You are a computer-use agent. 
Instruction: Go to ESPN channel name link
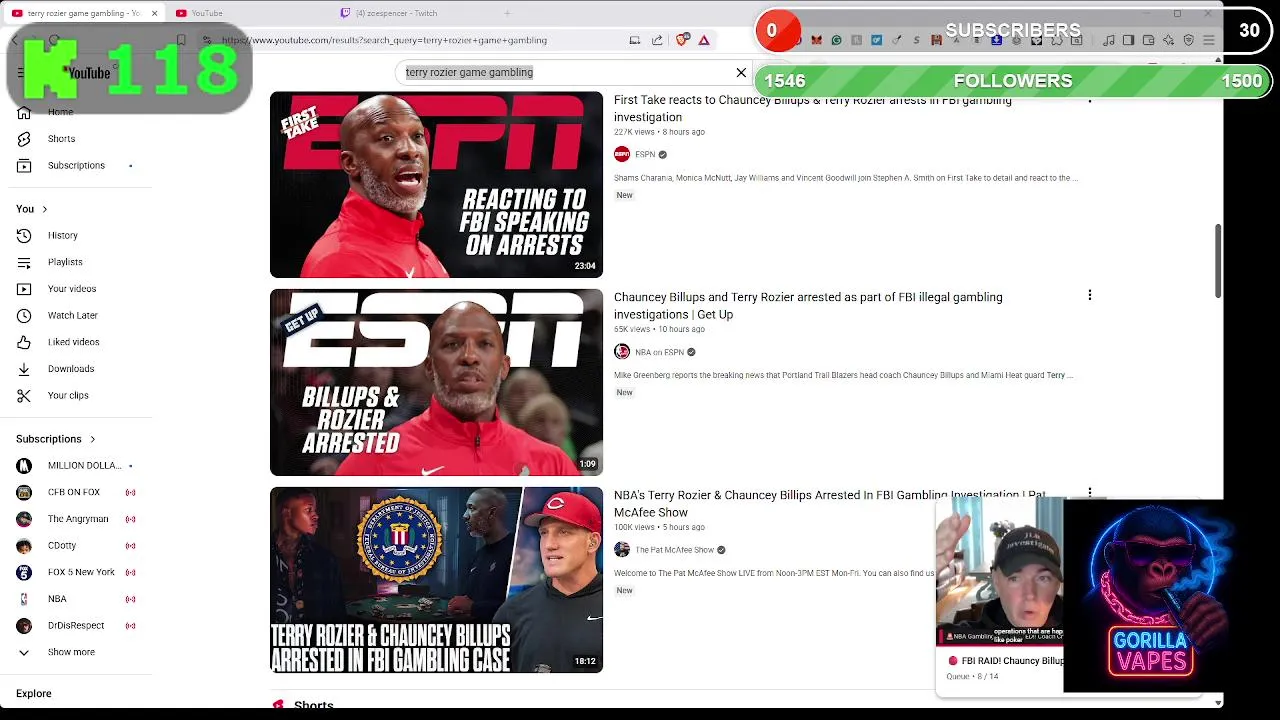pos(645,154)
